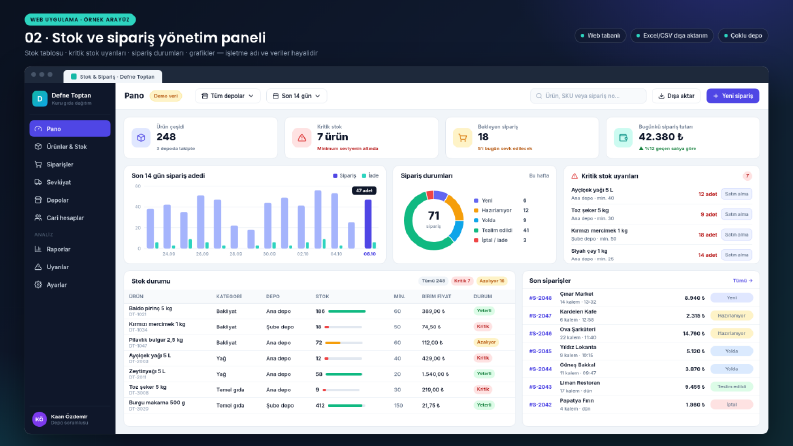Select the Tümü 248 filter chip

433,281
